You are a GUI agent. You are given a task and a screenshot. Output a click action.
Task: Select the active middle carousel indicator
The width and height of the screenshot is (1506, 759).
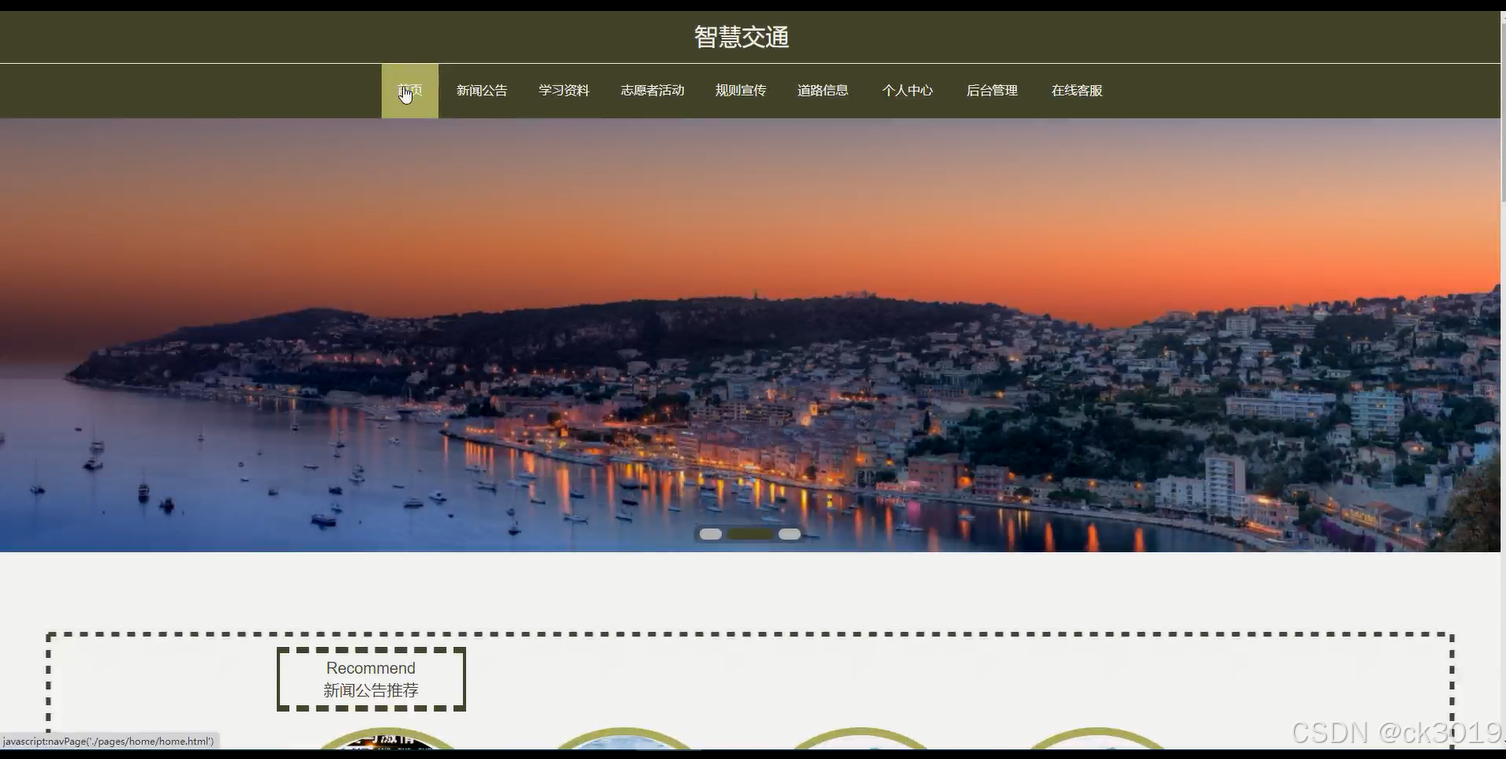tap(750, 534)
